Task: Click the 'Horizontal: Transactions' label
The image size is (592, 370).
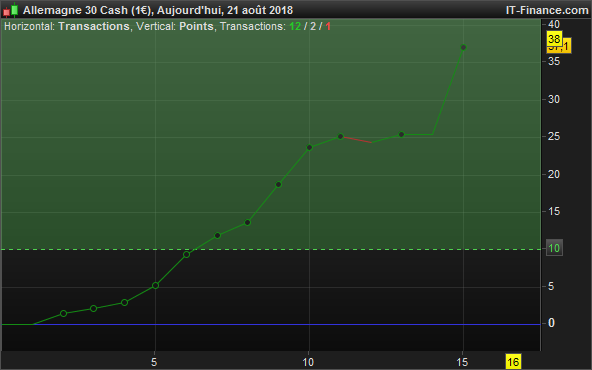Action: [x=67, y=26]
